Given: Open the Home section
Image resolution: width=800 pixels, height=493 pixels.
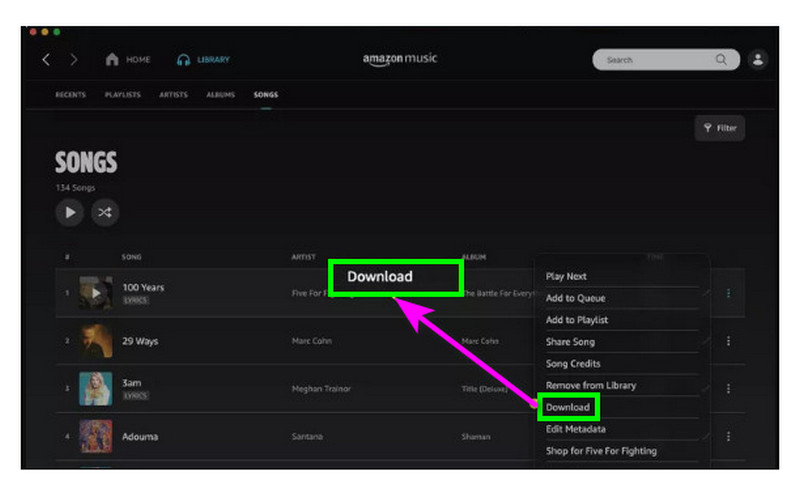Looking at the screenshot, I should click(128, 60).
